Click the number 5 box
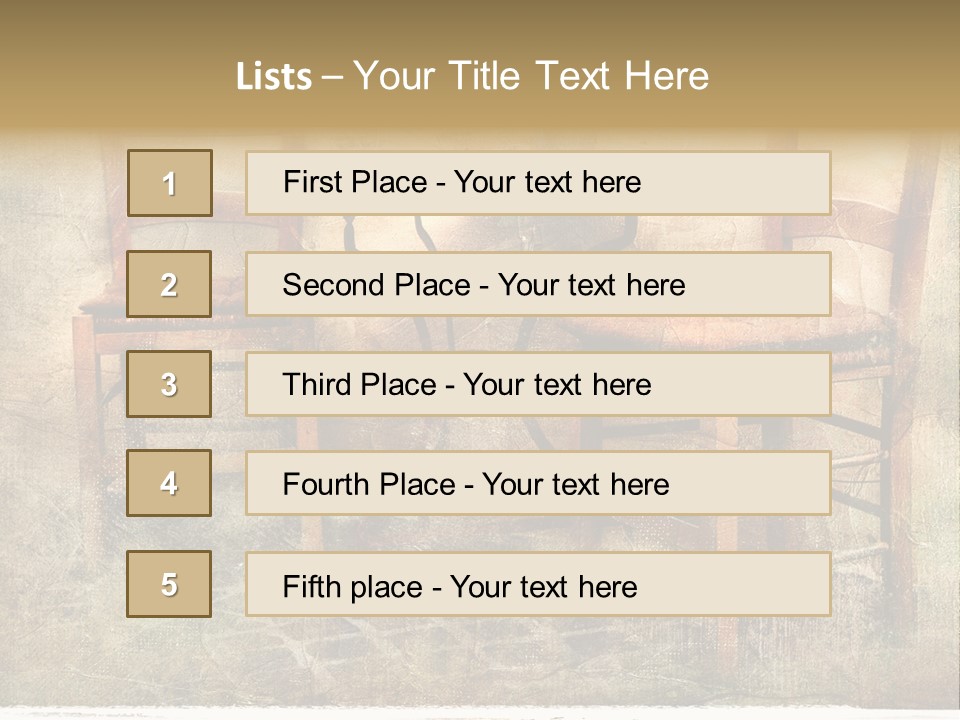 click(169, 584)
